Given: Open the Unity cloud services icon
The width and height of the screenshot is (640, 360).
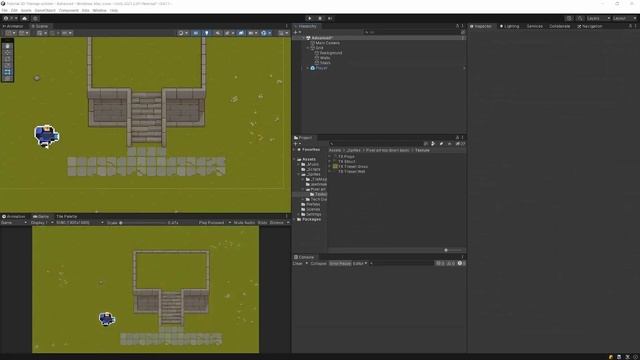Looking at the screenshot, I should click(x=25, y=18).
